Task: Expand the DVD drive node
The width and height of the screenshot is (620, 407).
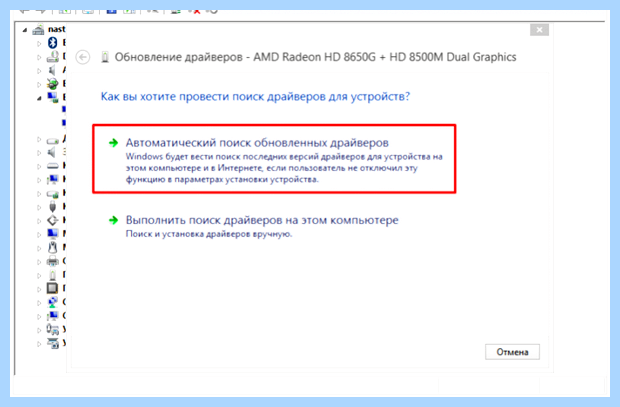Action: click(39, 57)
